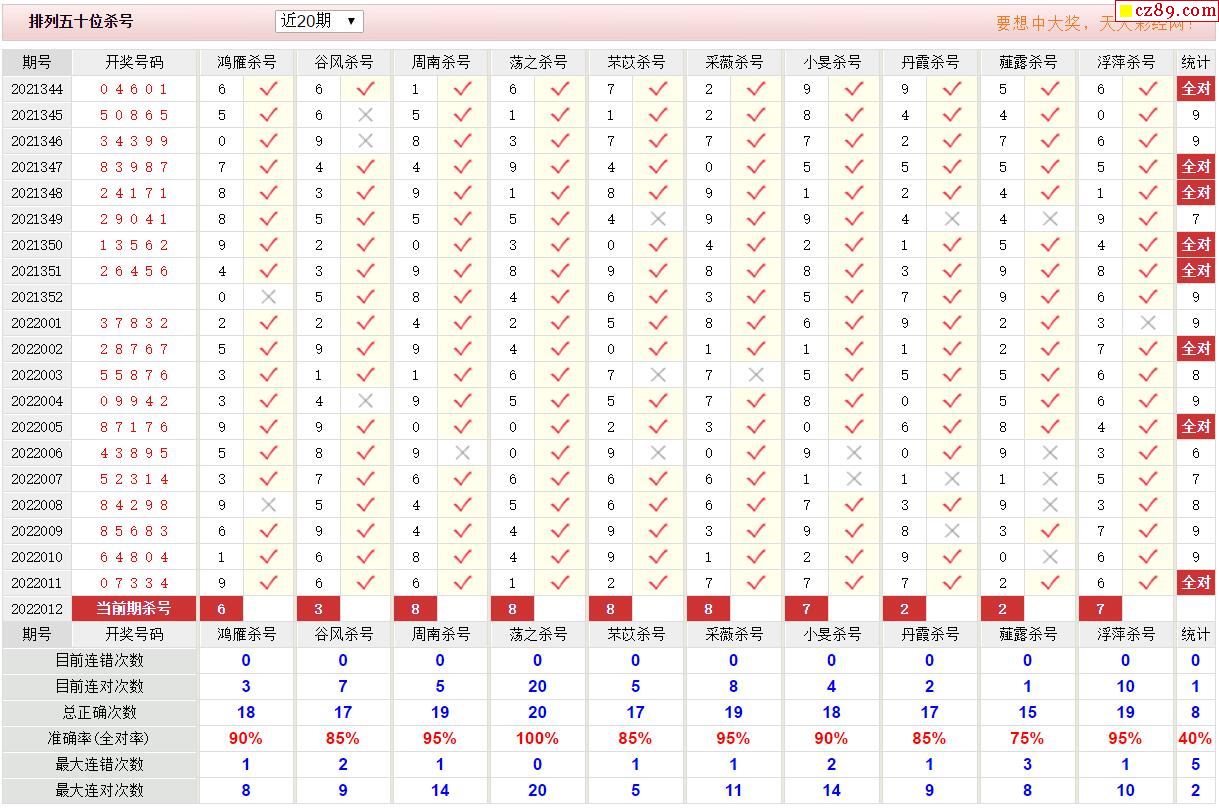Select the 周南杀号 top column header
Screen dimensions: 1219x809
click(x=441, y=62)
